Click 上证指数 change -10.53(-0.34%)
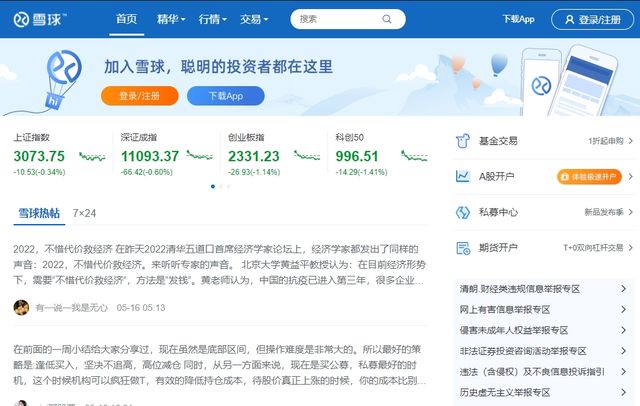This screenshot has width=640, height=406. [x=40, y=172]
